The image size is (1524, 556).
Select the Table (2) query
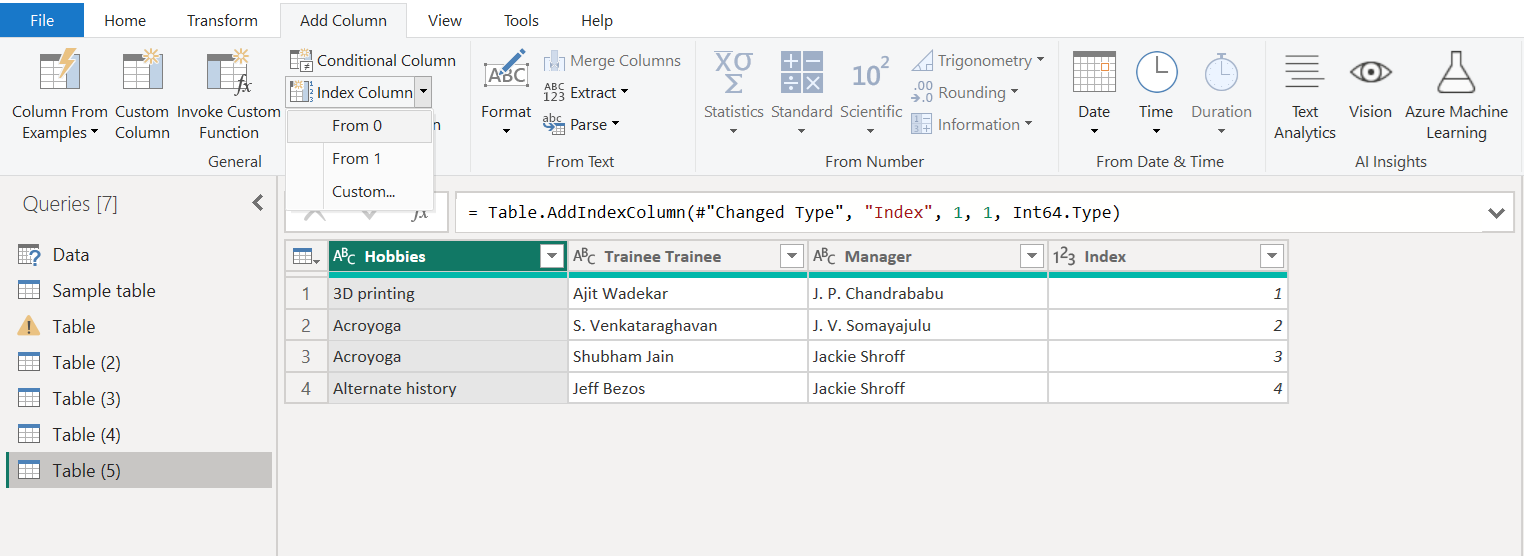click(139, 363)
